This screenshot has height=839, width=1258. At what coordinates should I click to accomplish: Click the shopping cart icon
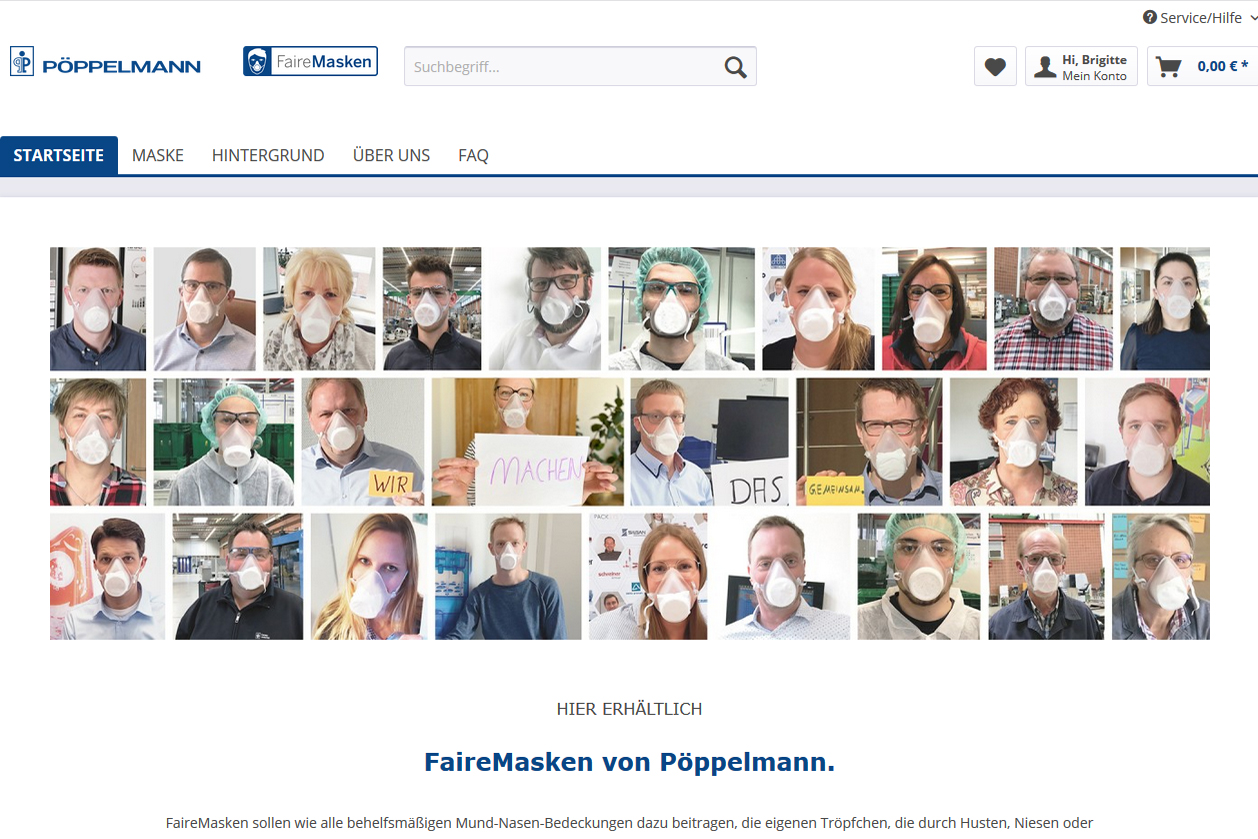(x=1168, y=67)
